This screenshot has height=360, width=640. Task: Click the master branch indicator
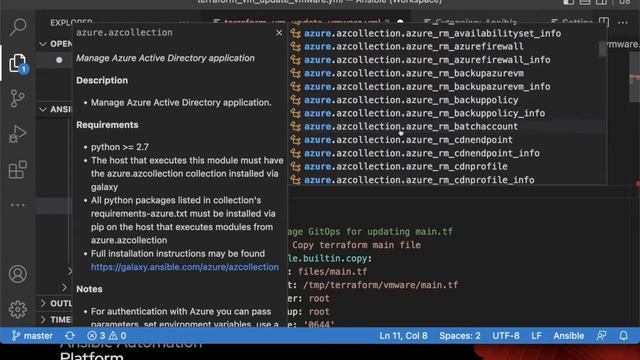pos(32,336)
